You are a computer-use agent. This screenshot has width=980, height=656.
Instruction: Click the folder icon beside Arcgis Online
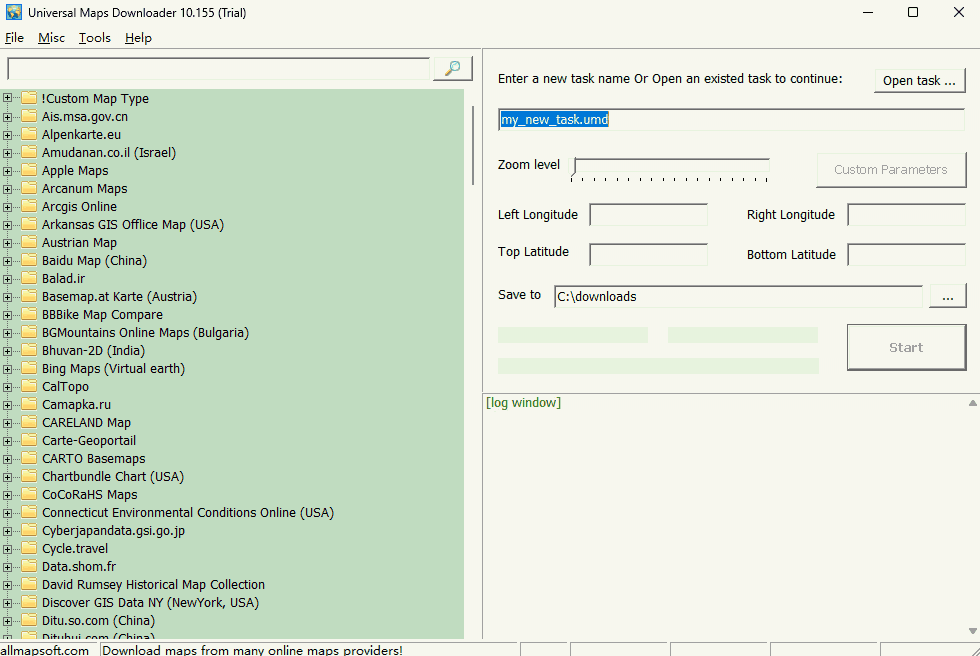(28, 206)
